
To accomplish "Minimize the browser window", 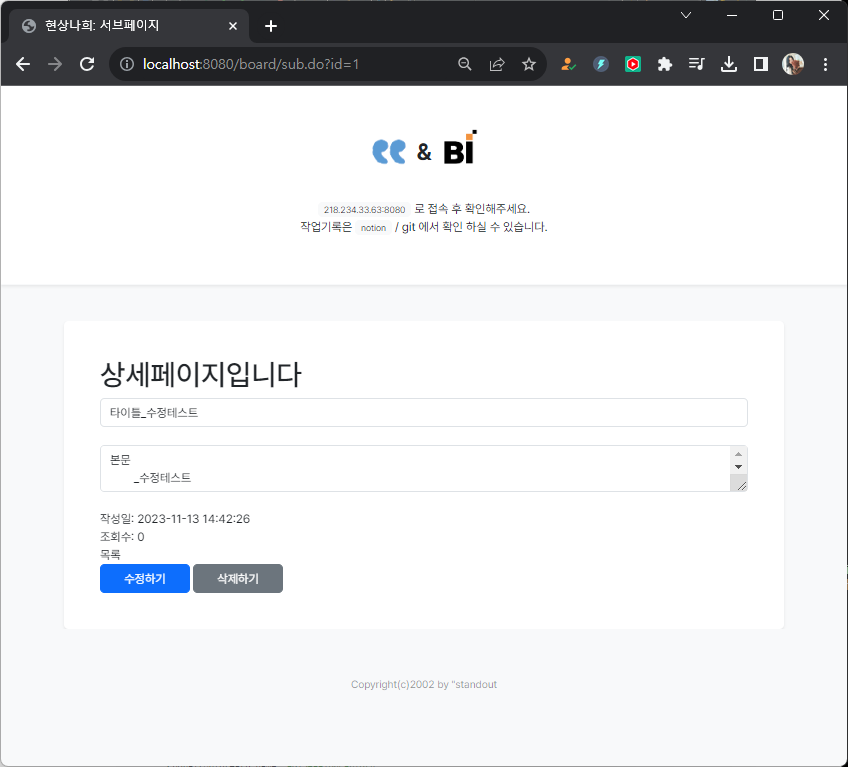I will (732, 15).
